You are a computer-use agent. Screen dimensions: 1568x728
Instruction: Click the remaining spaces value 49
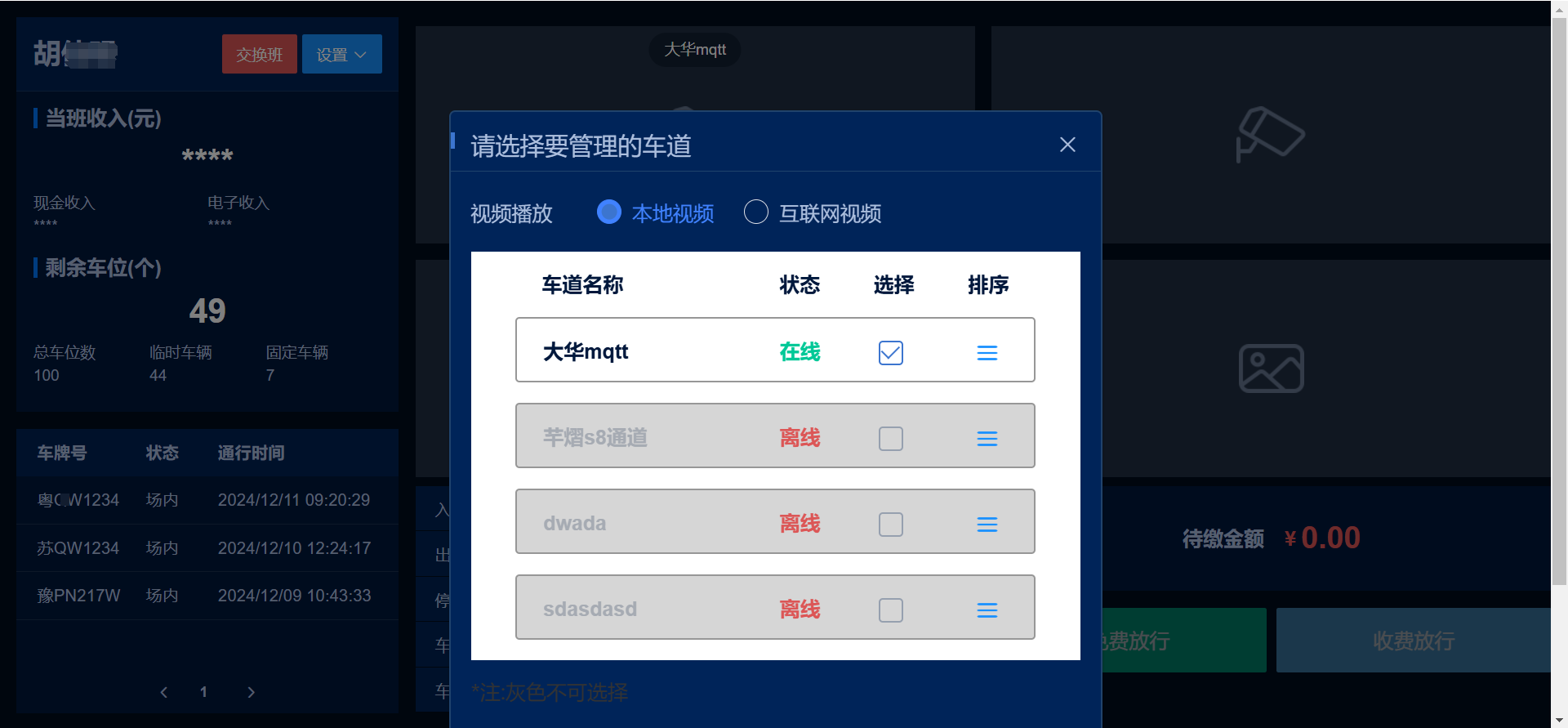207,310
